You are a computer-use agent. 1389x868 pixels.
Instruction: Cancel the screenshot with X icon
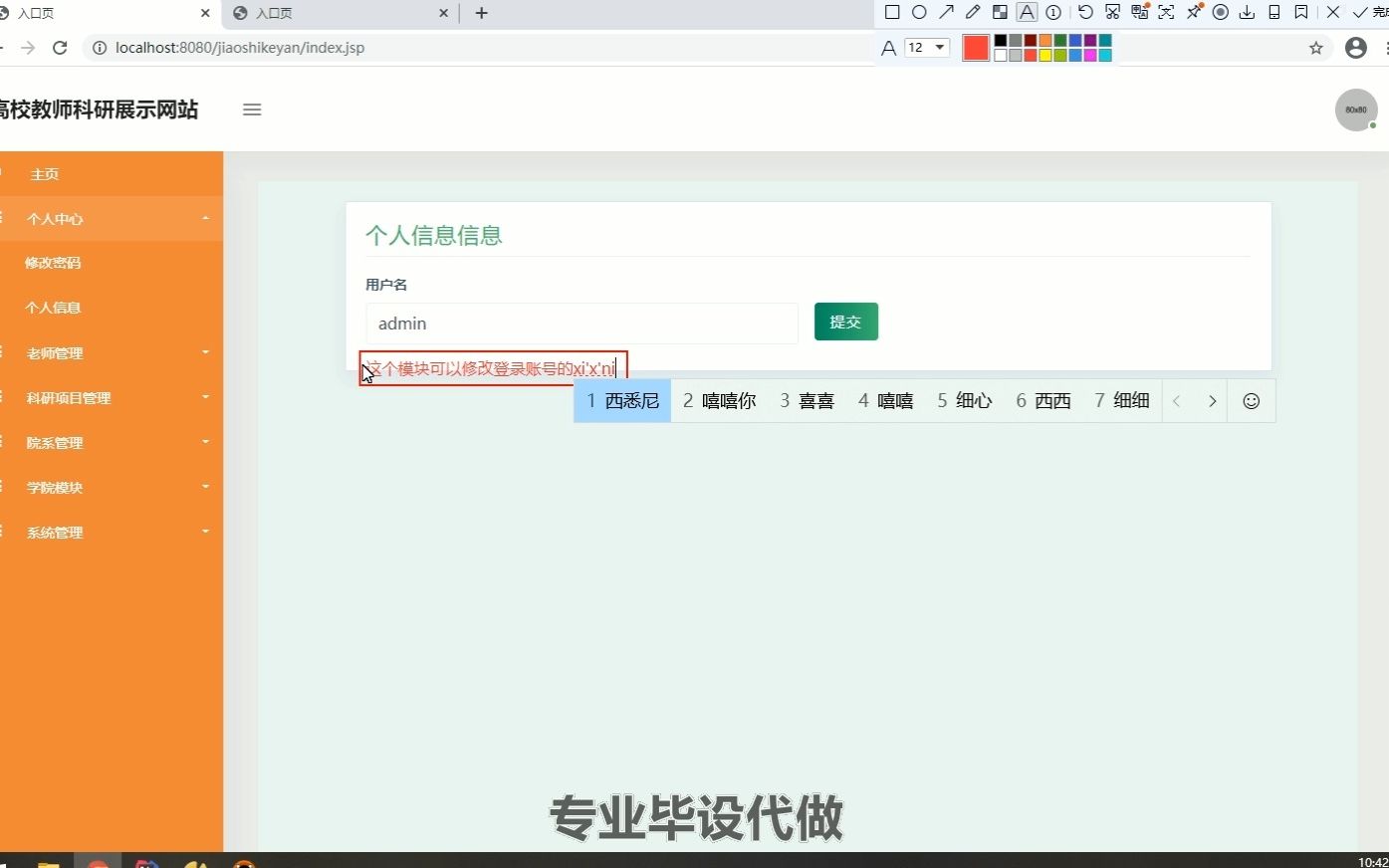pos(1333,13)
